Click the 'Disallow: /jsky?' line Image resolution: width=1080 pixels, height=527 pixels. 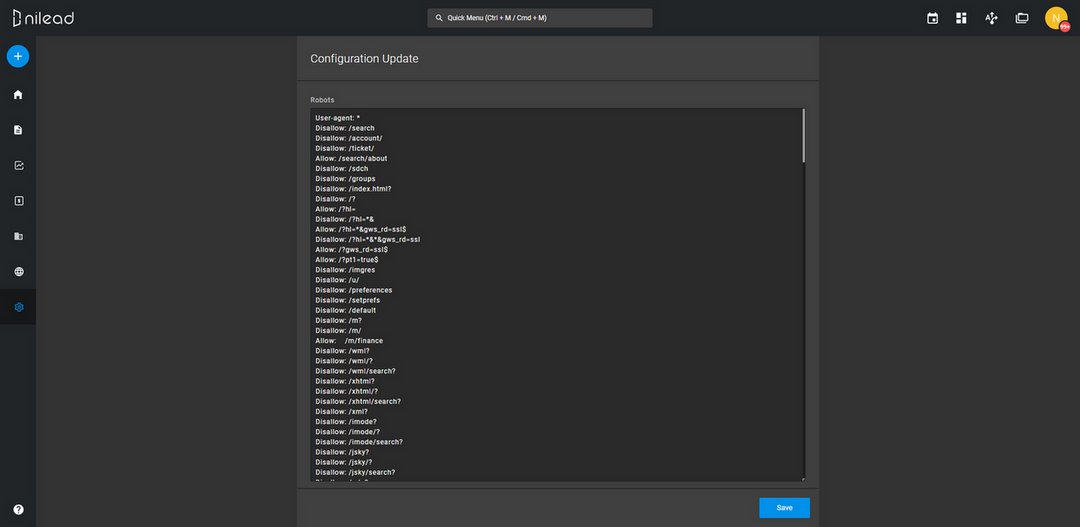coord(342,452)
